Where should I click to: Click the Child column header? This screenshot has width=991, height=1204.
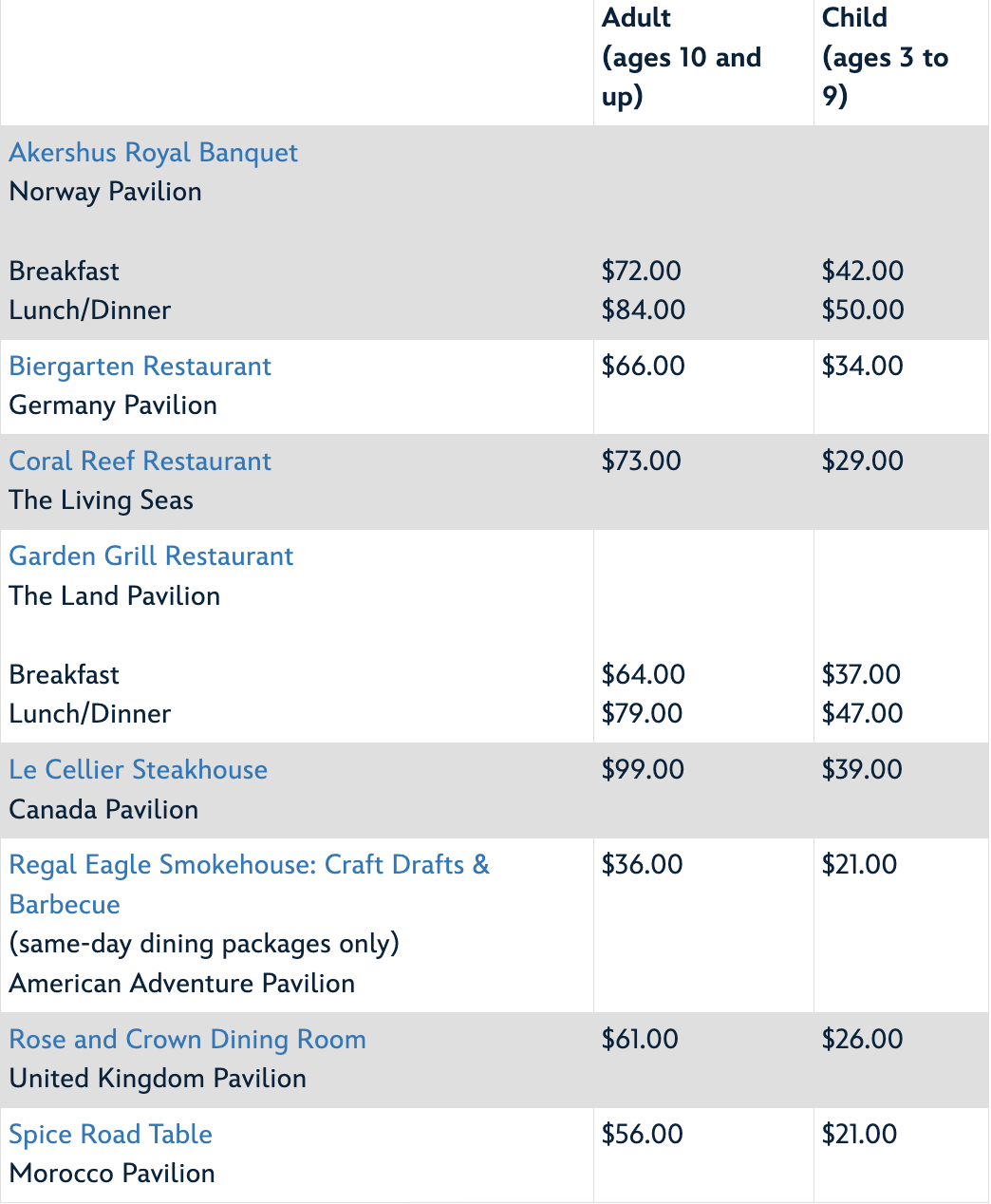click(x=884, y=57)
